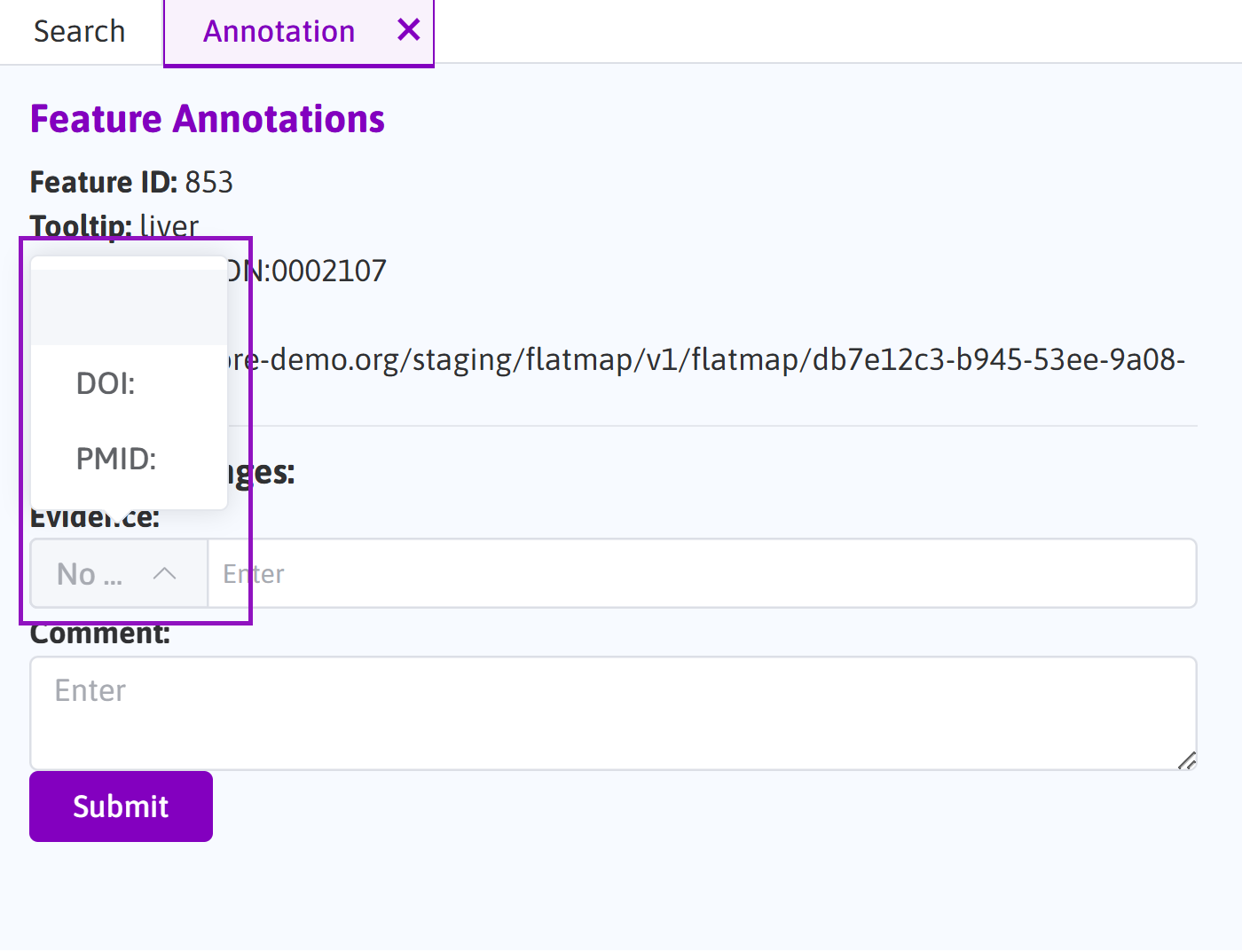Submit the annotation
Viewport: 1242px width, 952px height.
coord(121,806)
